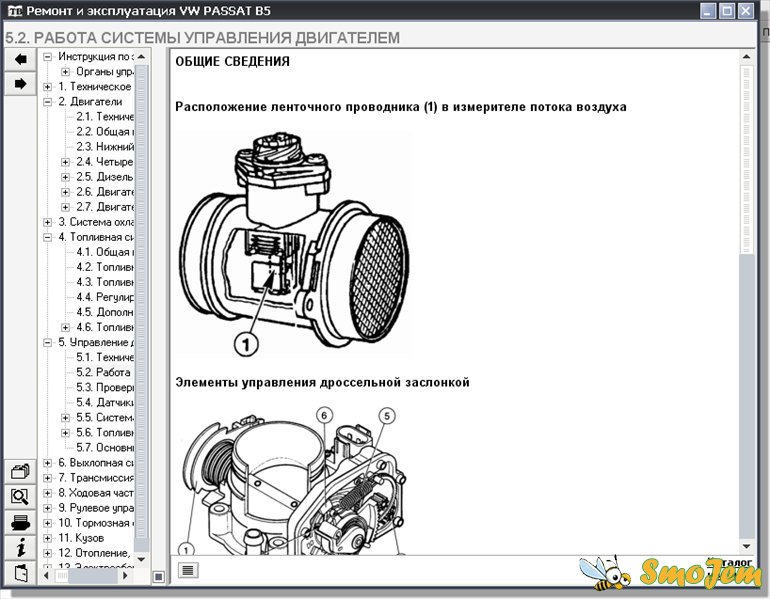Expand the "6. Выхлопная" node
Screen dimensions: 770x599
(x=47, y=463)
